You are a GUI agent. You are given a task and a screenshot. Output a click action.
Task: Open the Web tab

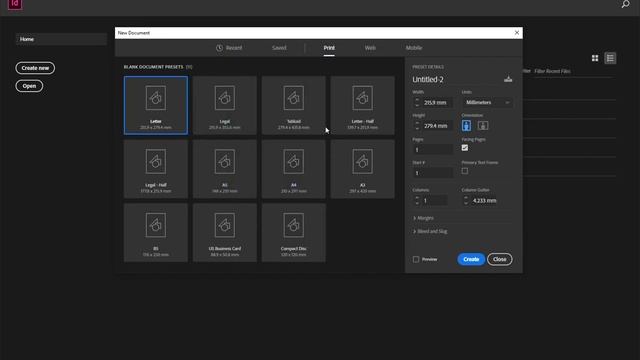pyautogui.click(x=370, y=48)
